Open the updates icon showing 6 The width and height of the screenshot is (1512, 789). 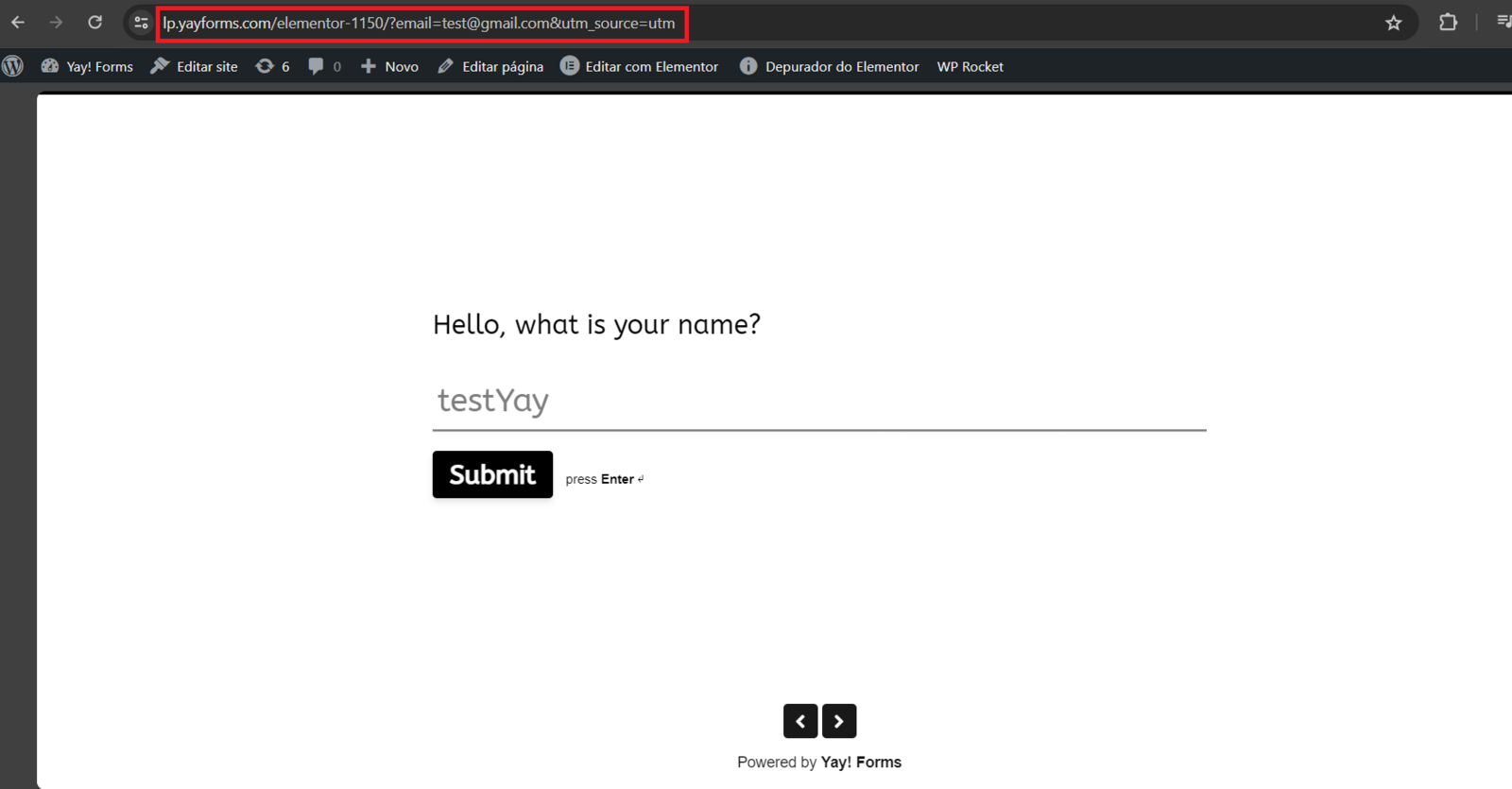[272, 66]
